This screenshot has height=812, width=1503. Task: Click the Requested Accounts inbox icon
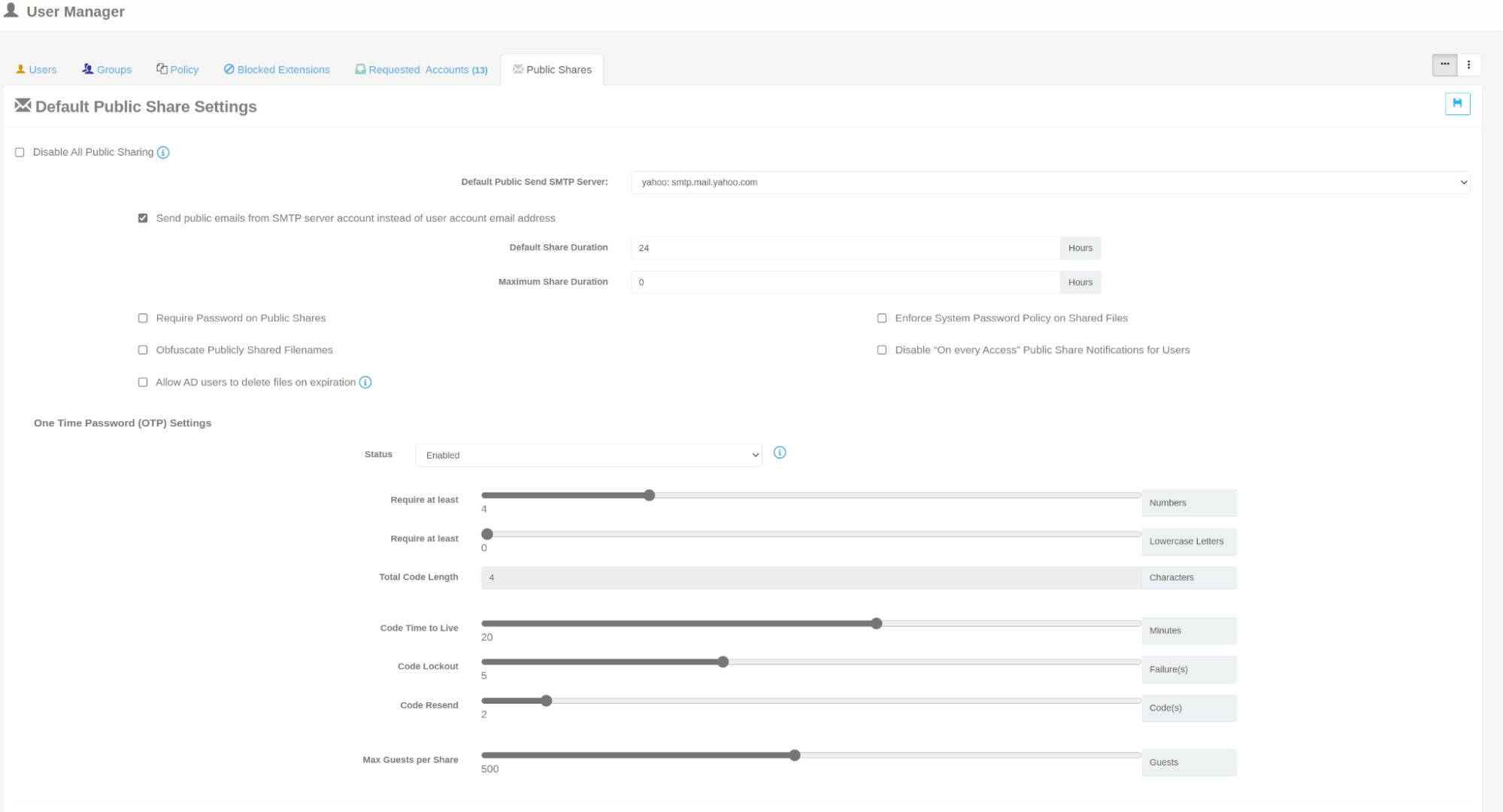coord(361,68)
